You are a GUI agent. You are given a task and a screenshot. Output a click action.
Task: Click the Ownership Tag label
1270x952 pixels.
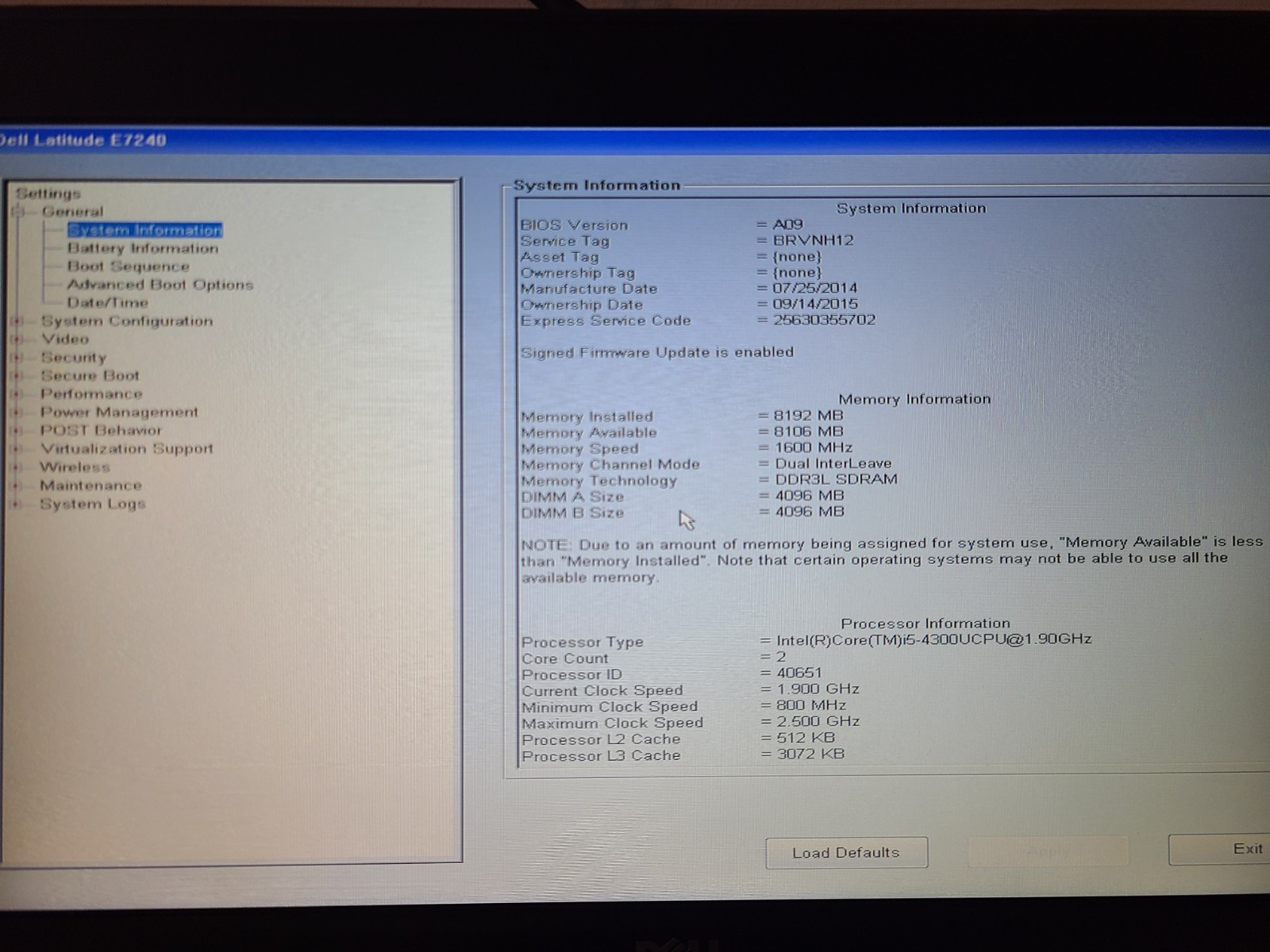click(x=578, y=273)
